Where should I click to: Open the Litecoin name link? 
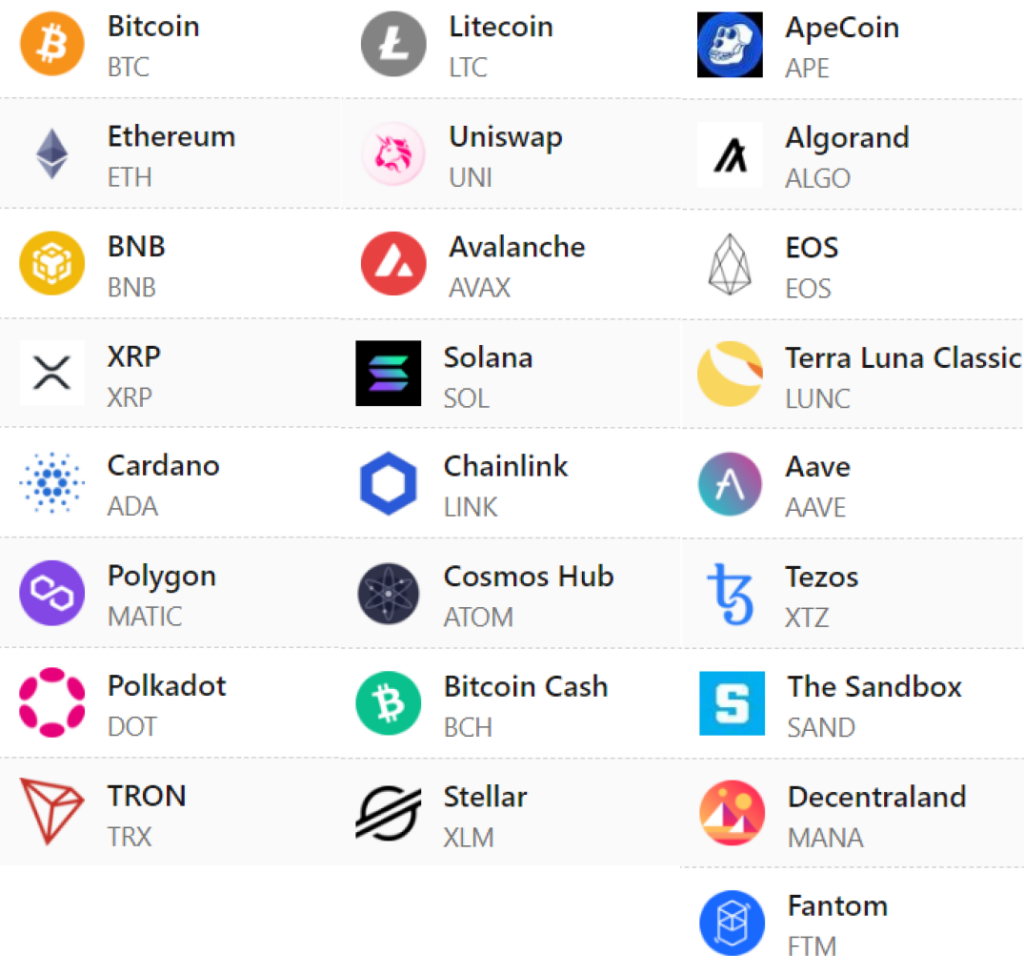point(500,27)
